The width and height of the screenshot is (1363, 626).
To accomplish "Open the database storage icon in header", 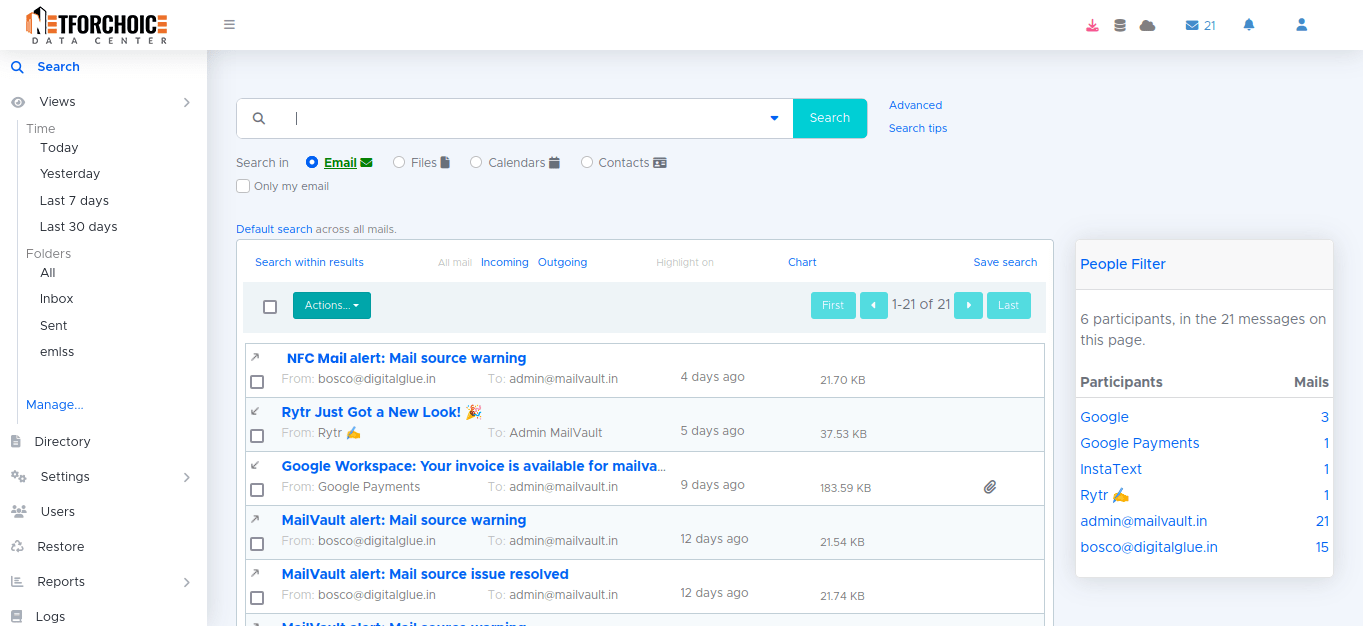I will pyautogui.click(x=1120, y=25).
